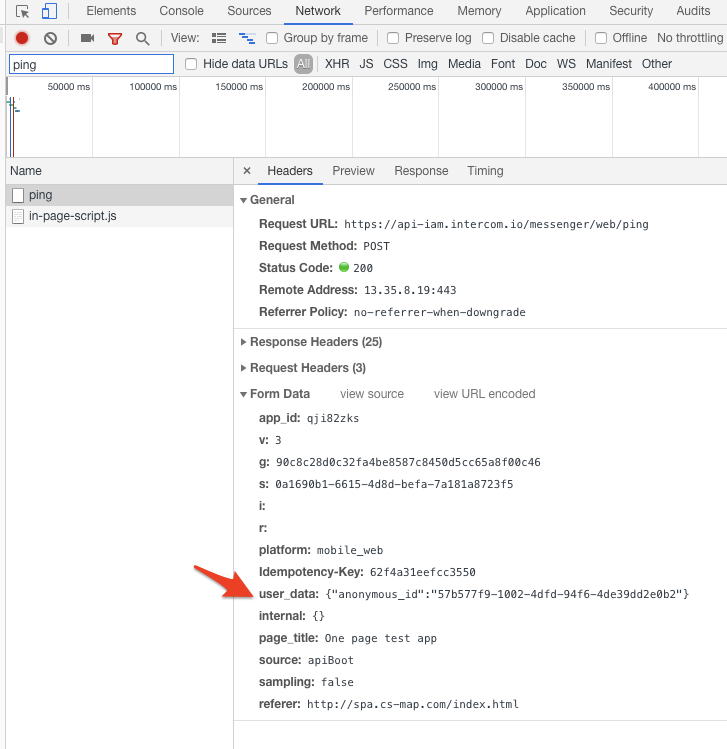Click the Remote Address value
This screenshot has height=749, width=727.
click(x=410, y=290)
